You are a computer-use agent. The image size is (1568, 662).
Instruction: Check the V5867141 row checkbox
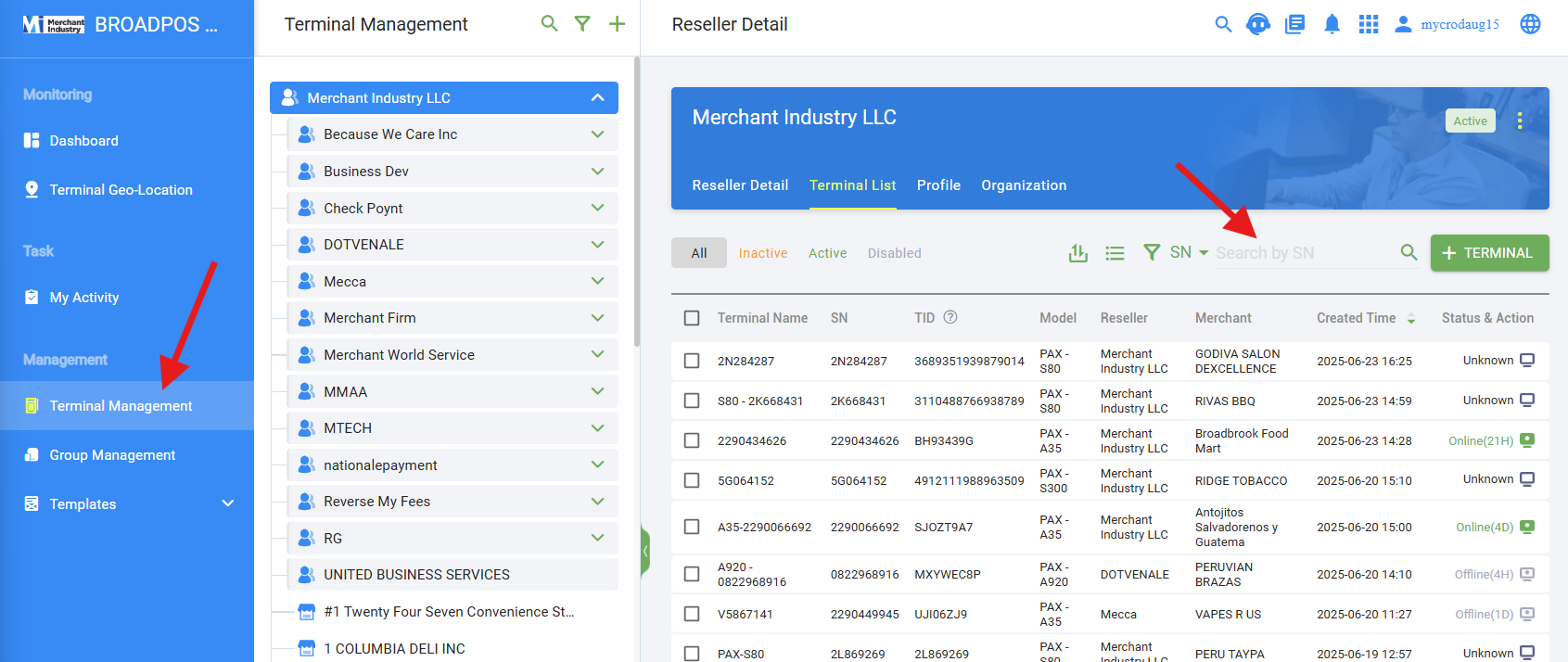692,614
